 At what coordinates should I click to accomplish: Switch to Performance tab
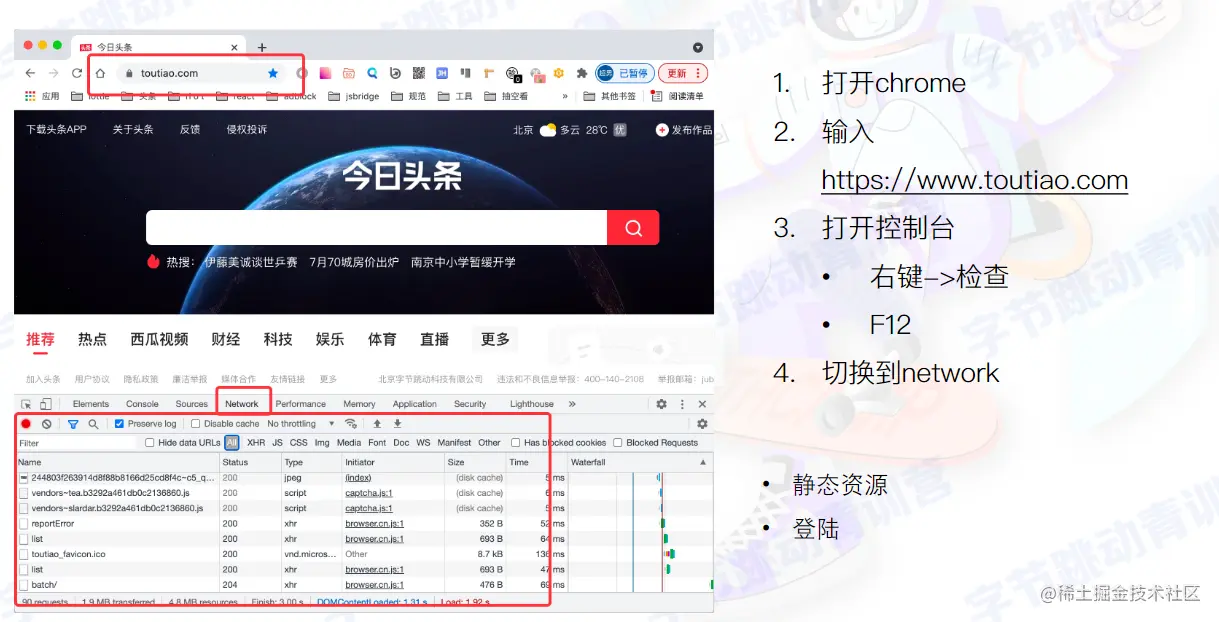coord(301,404)
